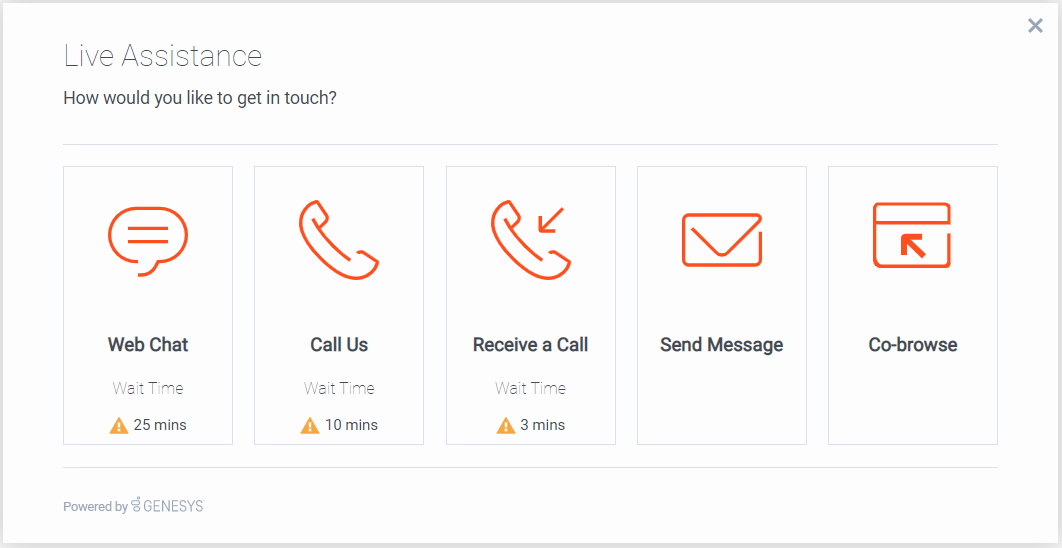Select the Call Us label
1062x548 pixels.
pos(339,344)
